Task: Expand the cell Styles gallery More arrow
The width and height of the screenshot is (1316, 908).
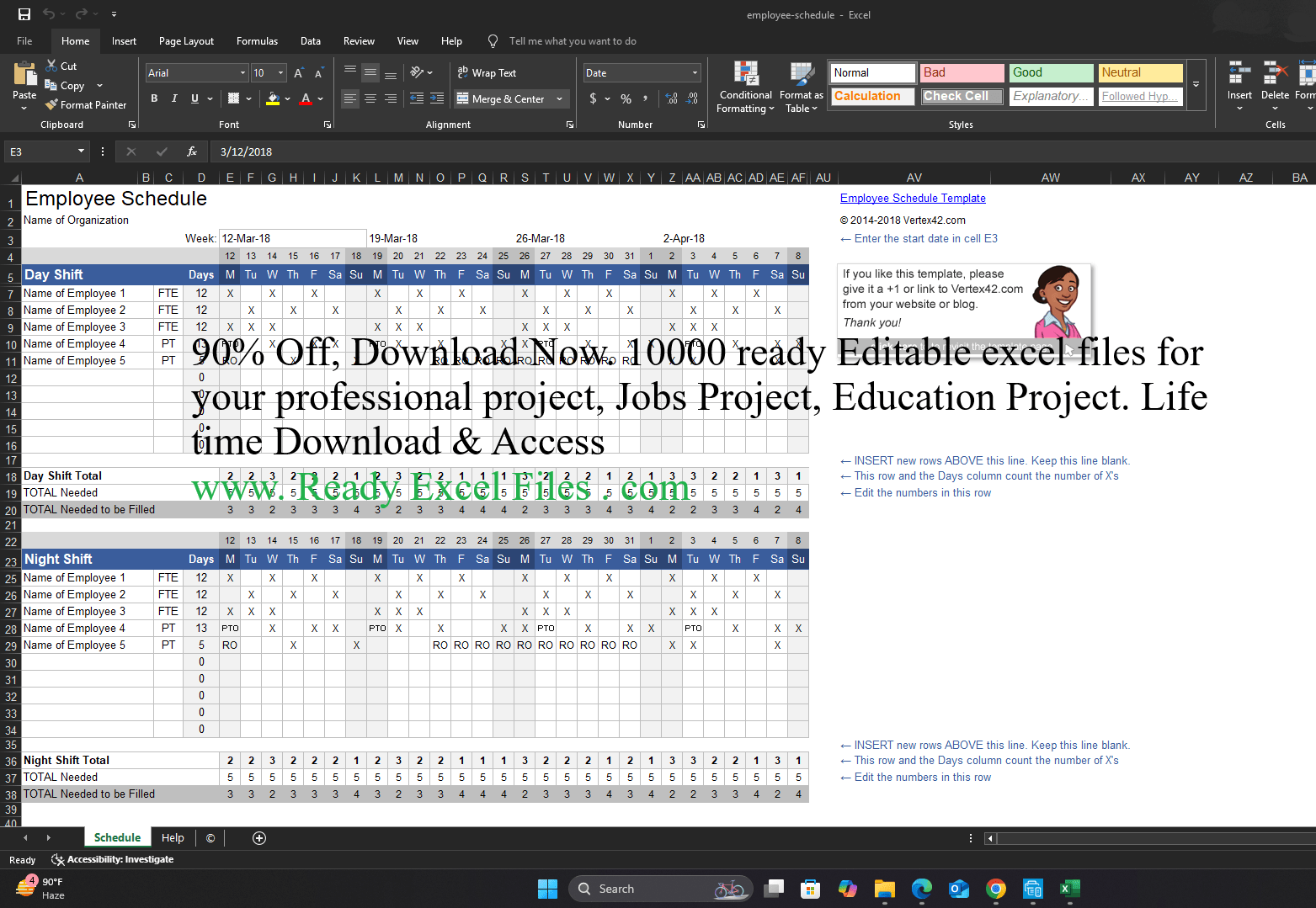Action: pyautogui.click(x=1196, y=84)
